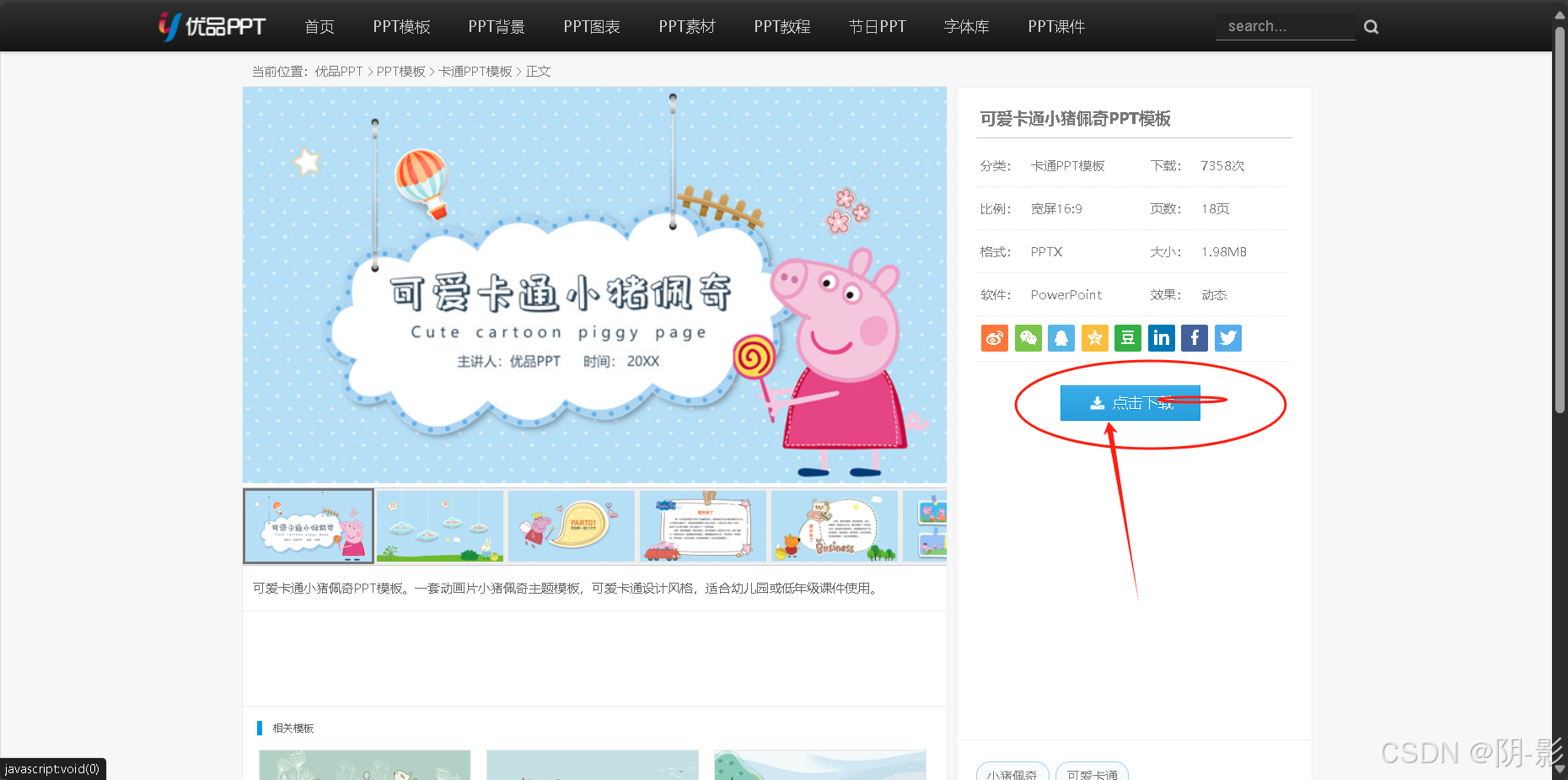Share to Twitter icon
The image size is (1568, 780).
pyautogui.click(x=1228, y=338)
